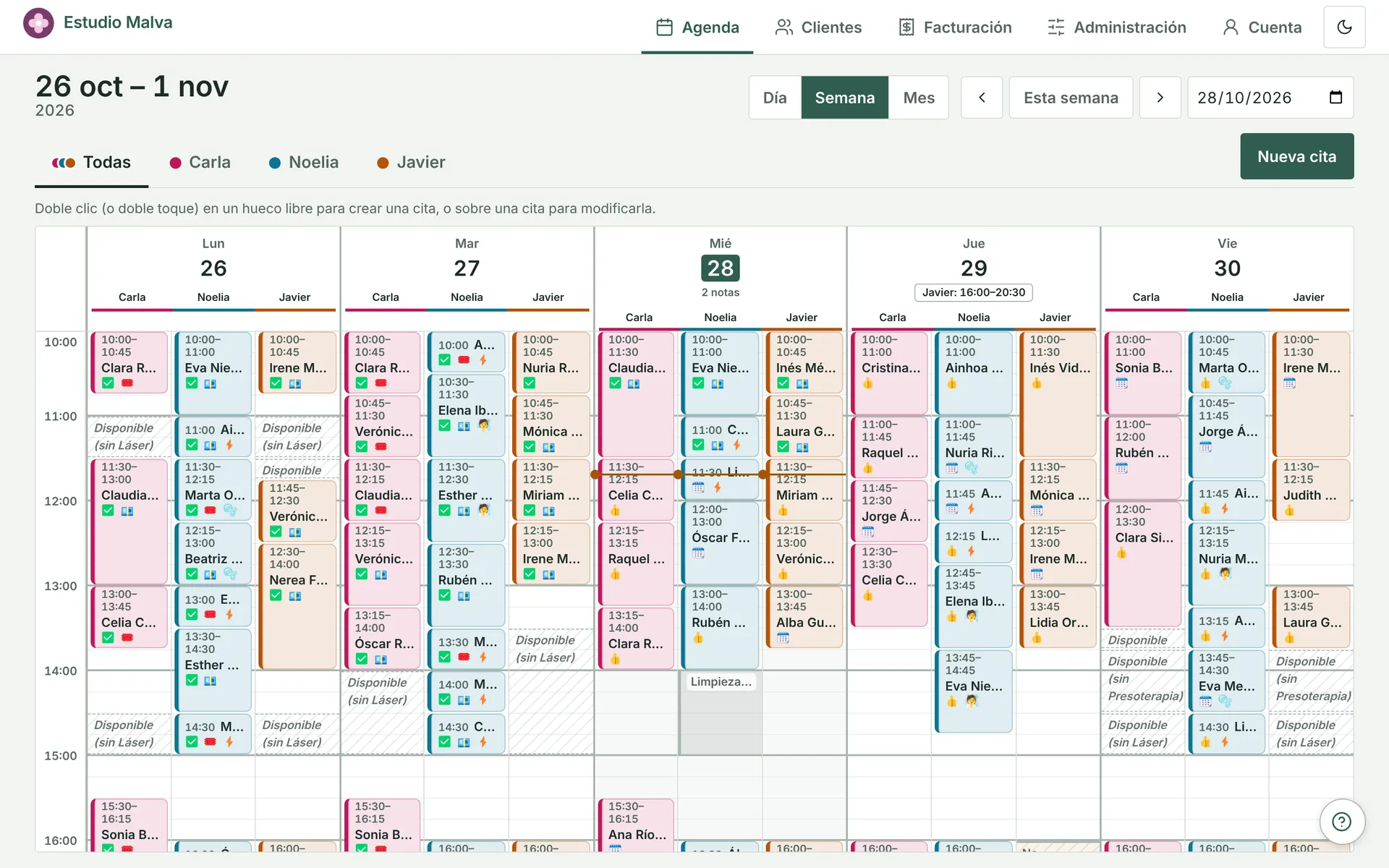Open the Clientes tab

pos(818,27)
